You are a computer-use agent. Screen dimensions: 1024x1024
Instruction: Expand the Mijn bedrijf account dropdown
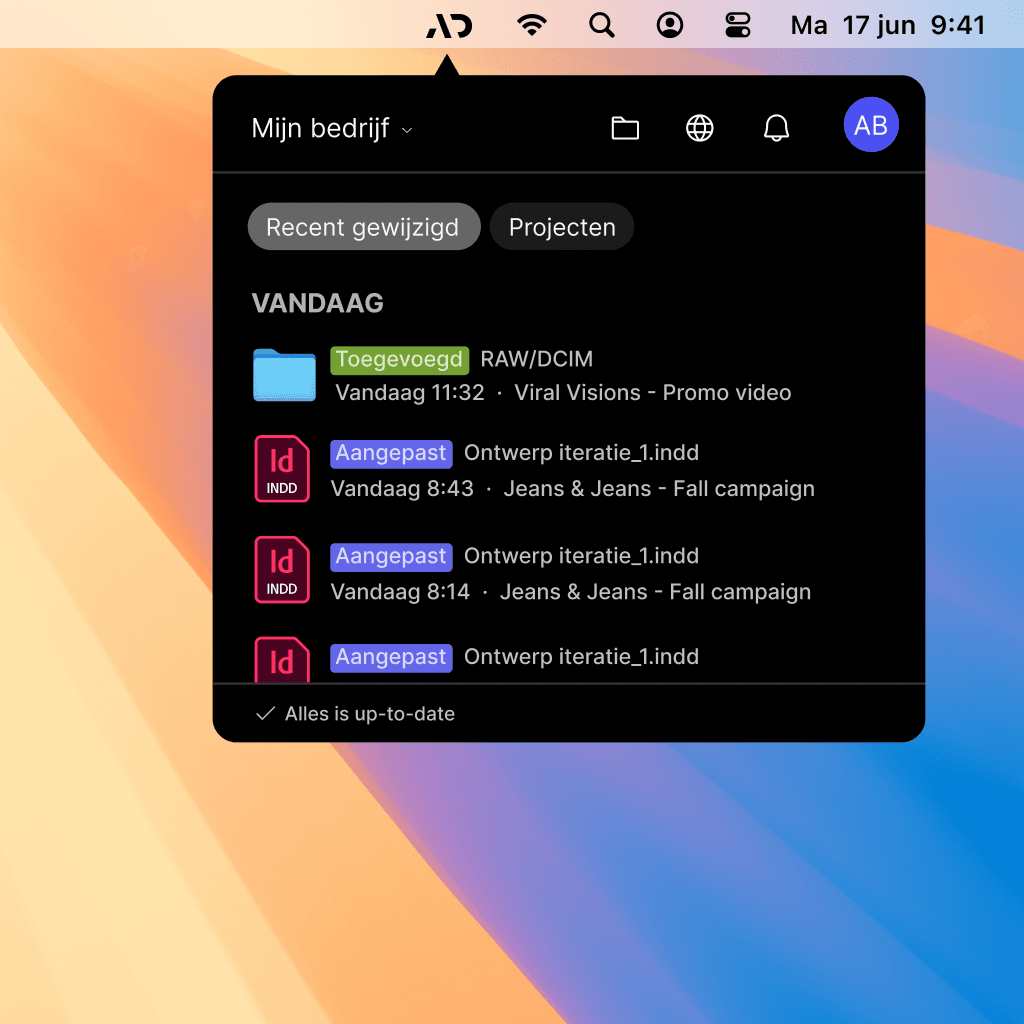[331, 129]
